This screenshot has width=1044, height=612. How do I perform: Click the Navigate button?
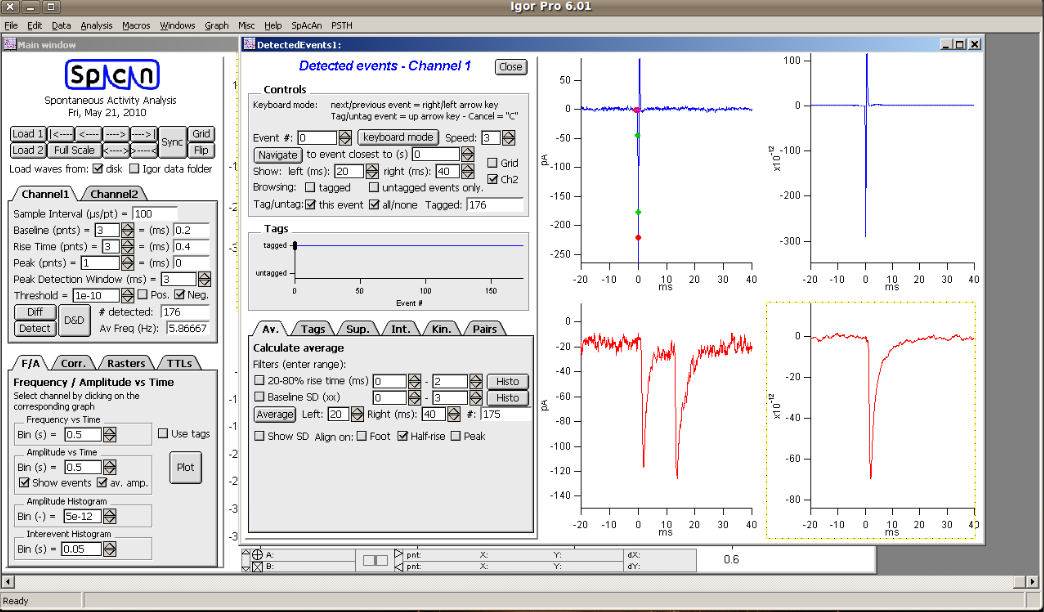(278, 154)
